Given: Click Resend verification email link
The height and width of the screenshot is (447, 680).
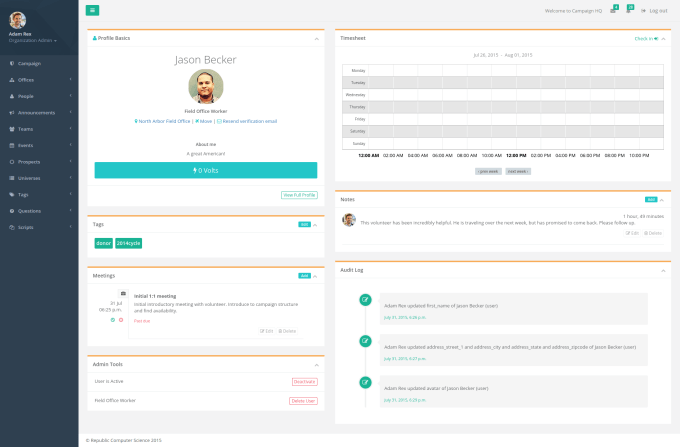Looking at the screenshot, I should pyautogui.click(x=247, y=121).
